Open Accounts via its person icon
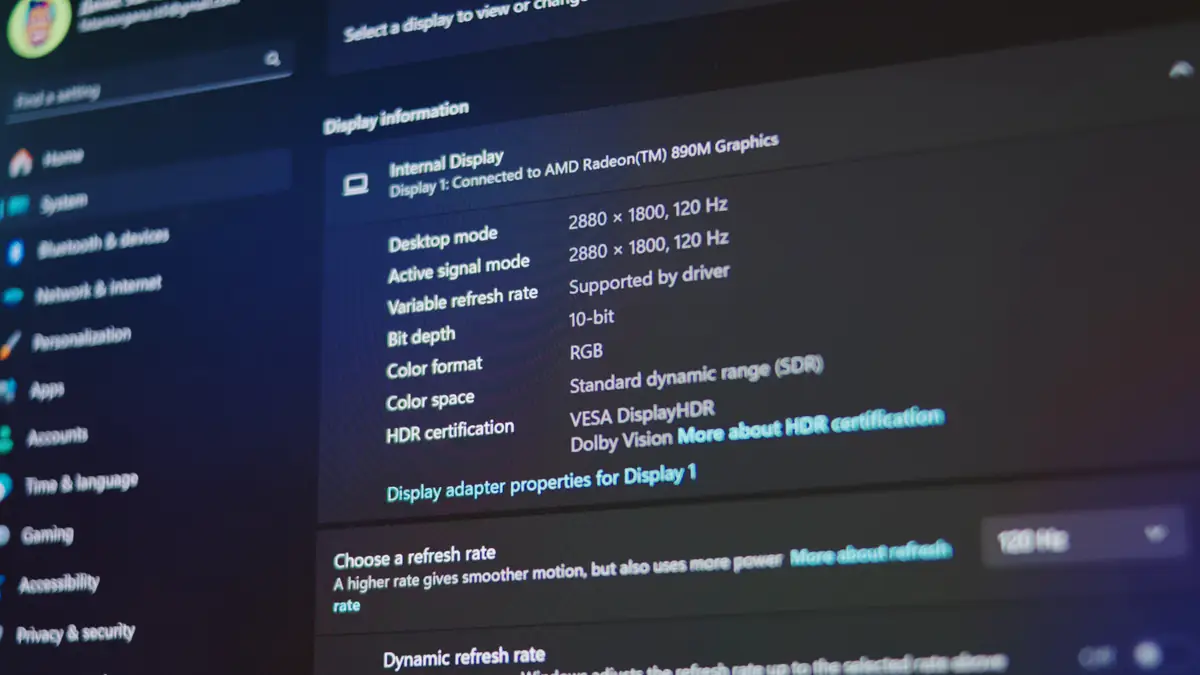Image resolution: width=1200 pixels, height=675 pixels. tap(6, 438)
